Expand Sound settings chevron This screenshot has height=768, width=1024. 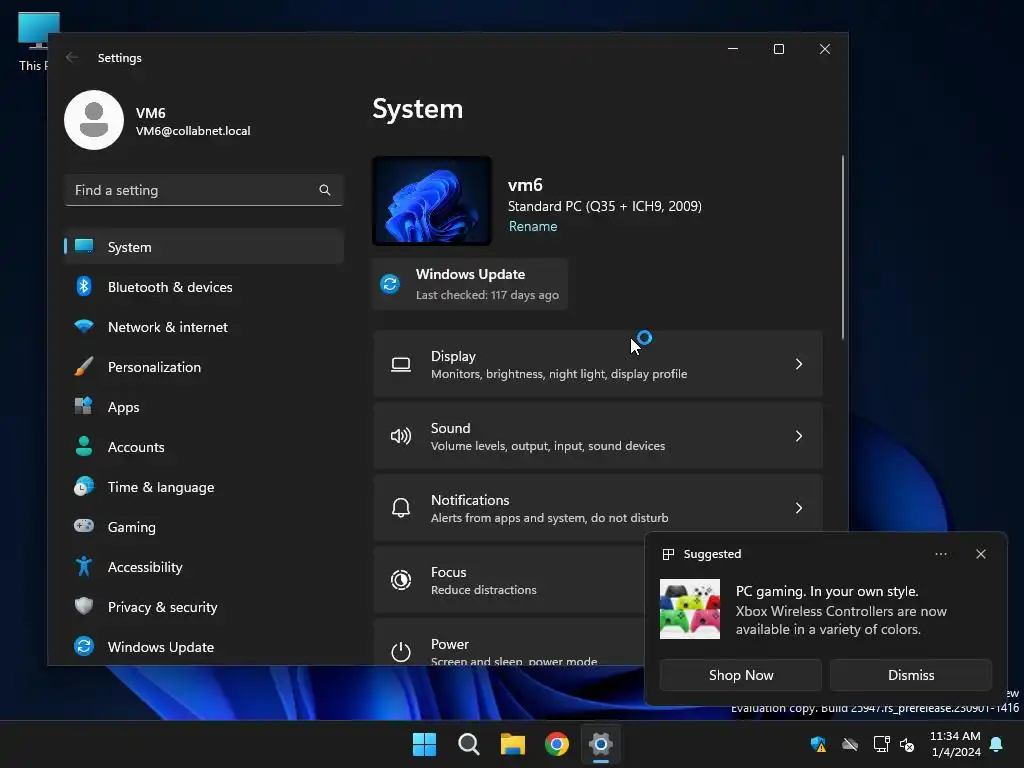tap(799, 436)
